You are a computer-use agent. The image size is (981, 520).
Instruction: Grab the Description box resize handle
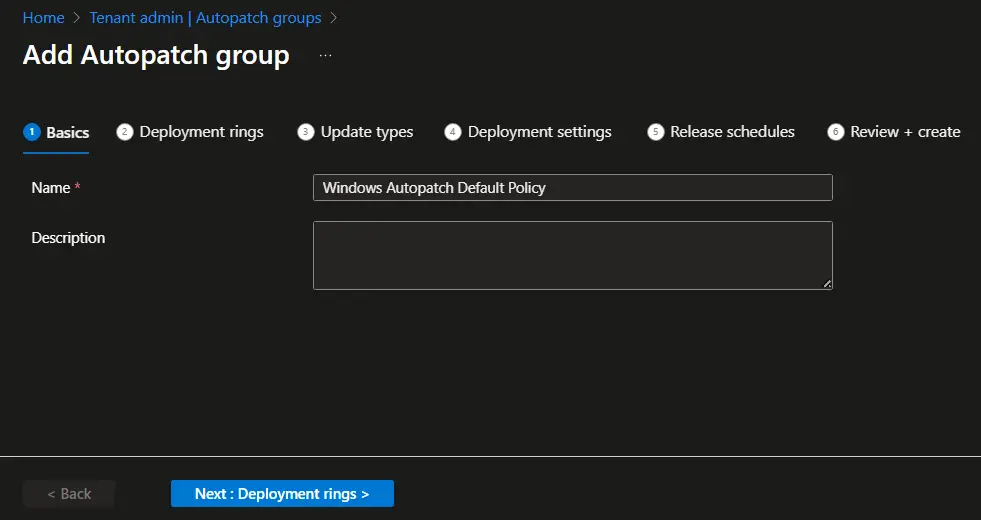pyautogui.click(x=827, y=284)
